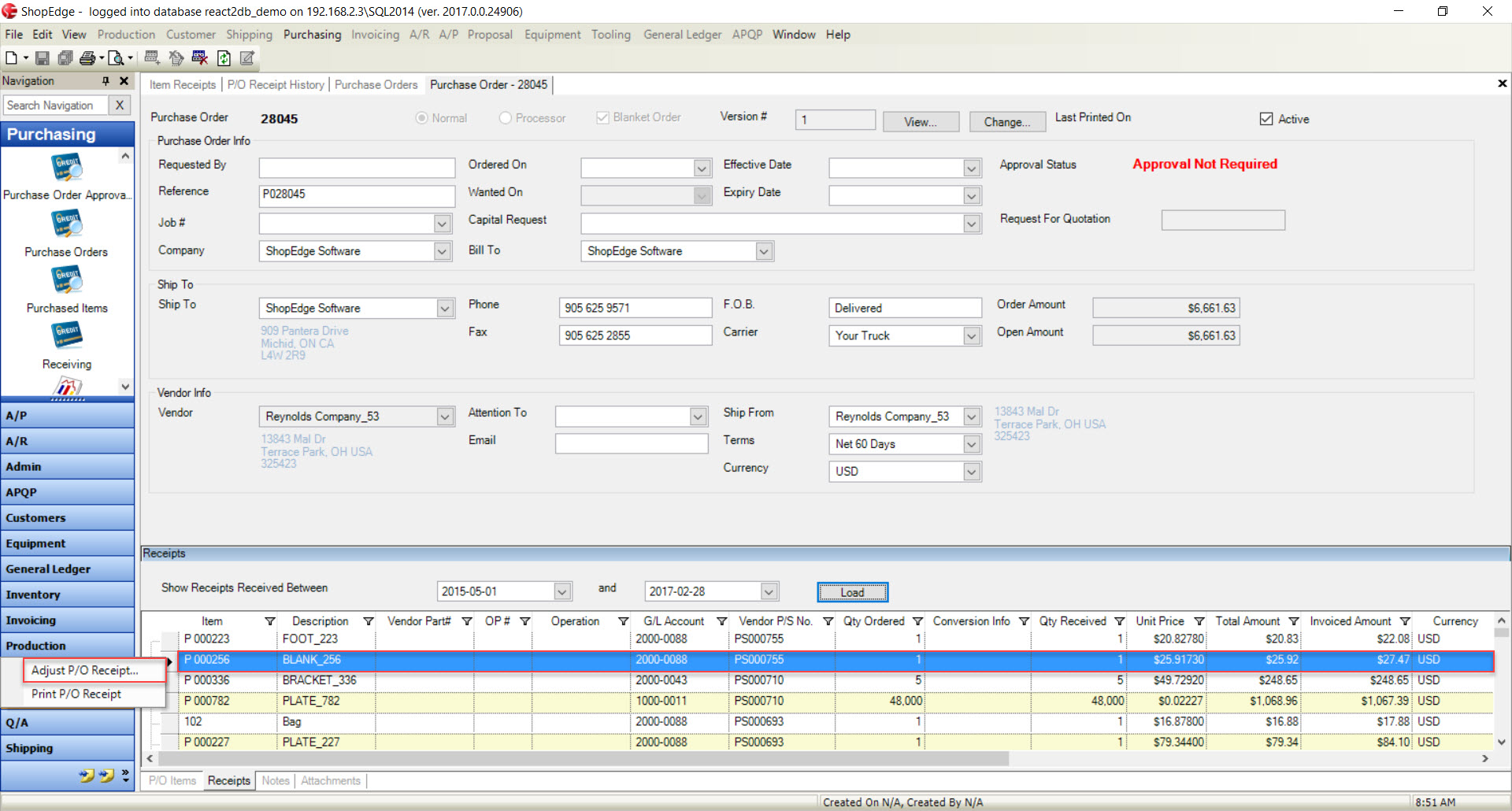Viewport: 1512px width, 811px height.
Task: Expand the Vendor Reynolds Company_53 dropdown
Action: tap(445, 417)
